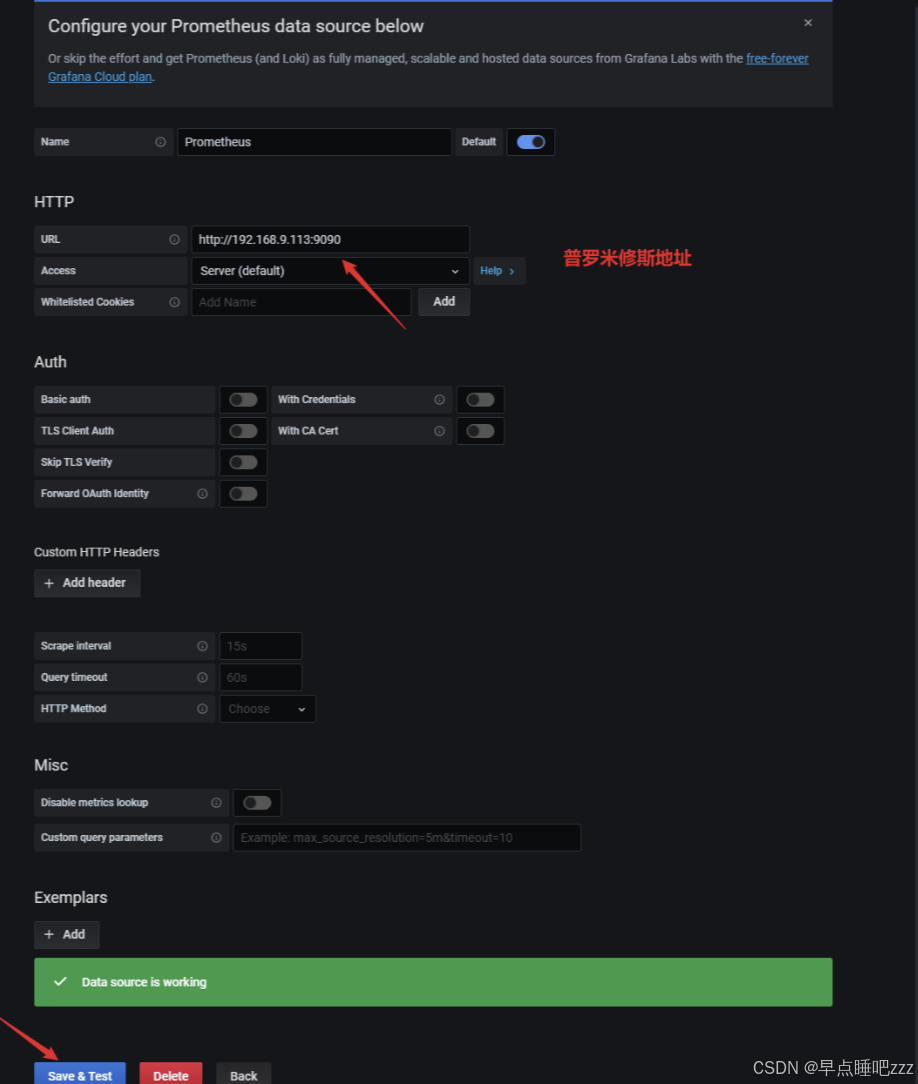Show Forward OAuth Identity info icon
The image size is (918, 1084).
(202, 494)
